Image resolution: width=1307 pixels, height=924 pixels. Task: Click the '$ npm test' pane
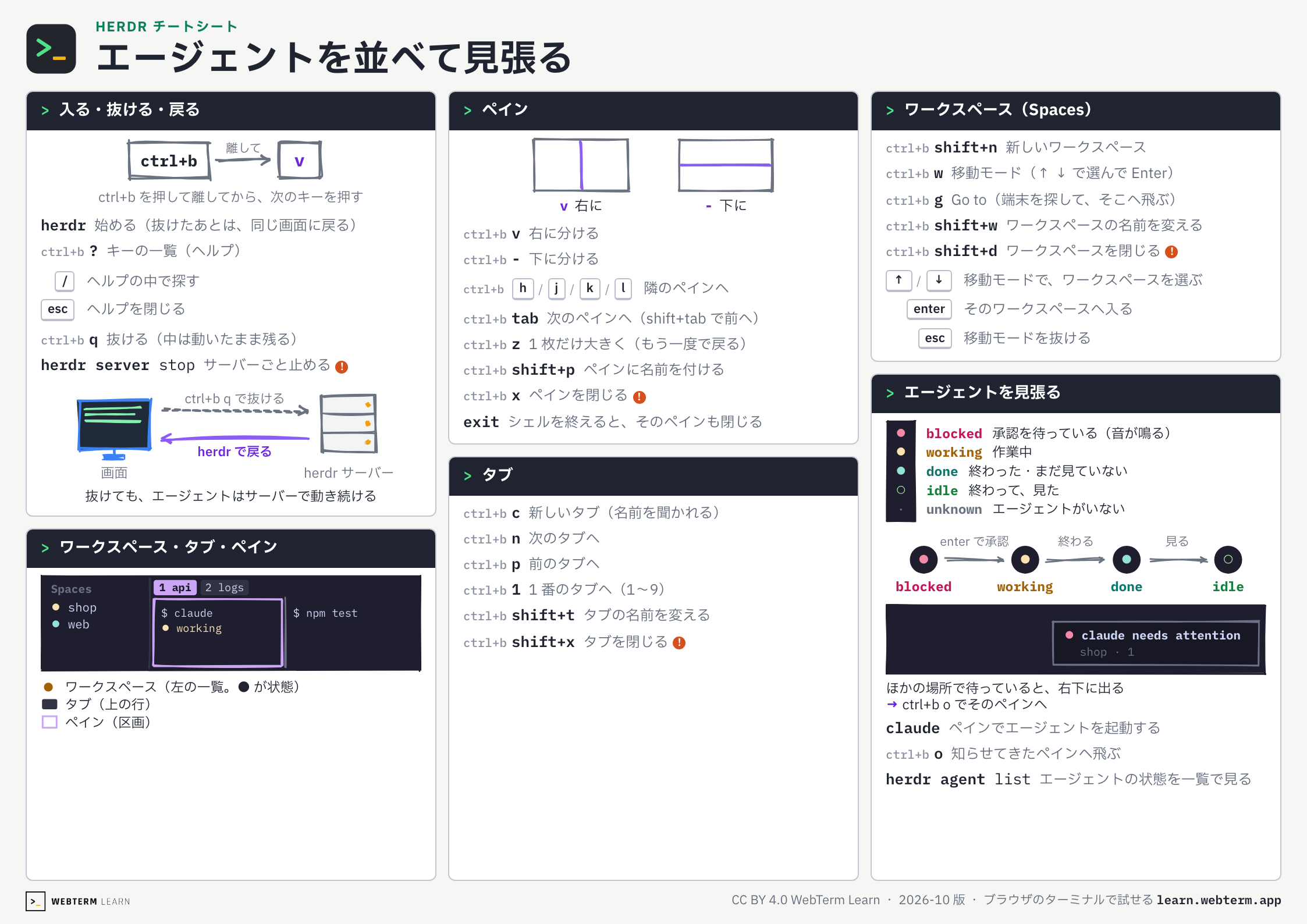(x=353, y=632)
